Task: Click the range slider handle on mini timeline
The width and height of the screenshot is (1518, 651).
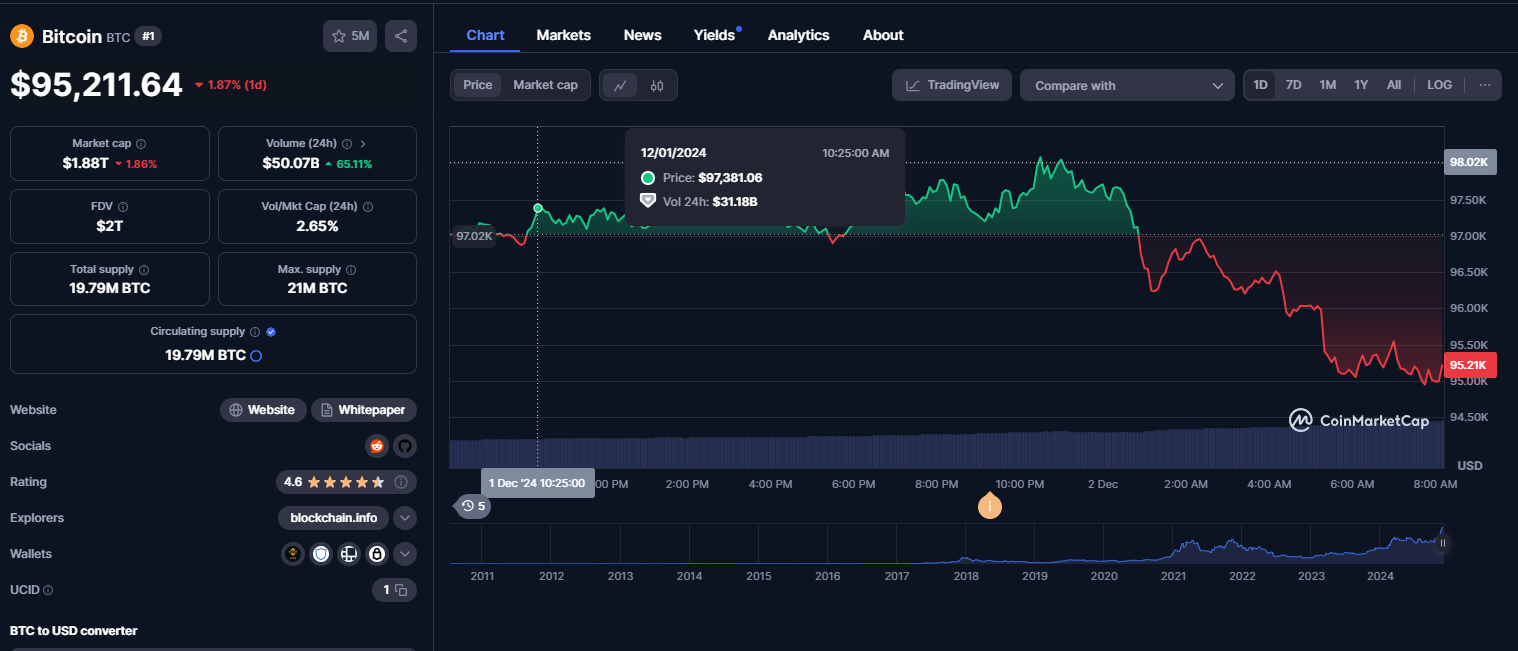Action: point(1443,543)
